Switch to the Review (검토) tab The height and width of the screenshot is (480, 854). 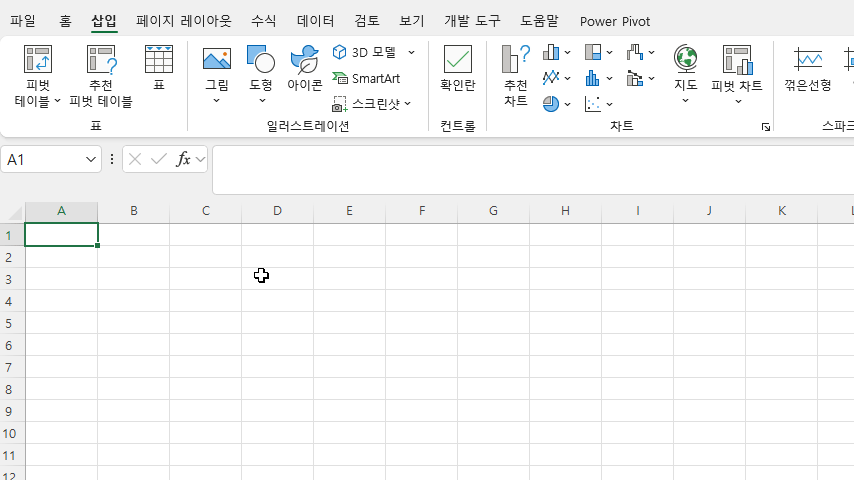pos(367,21)
